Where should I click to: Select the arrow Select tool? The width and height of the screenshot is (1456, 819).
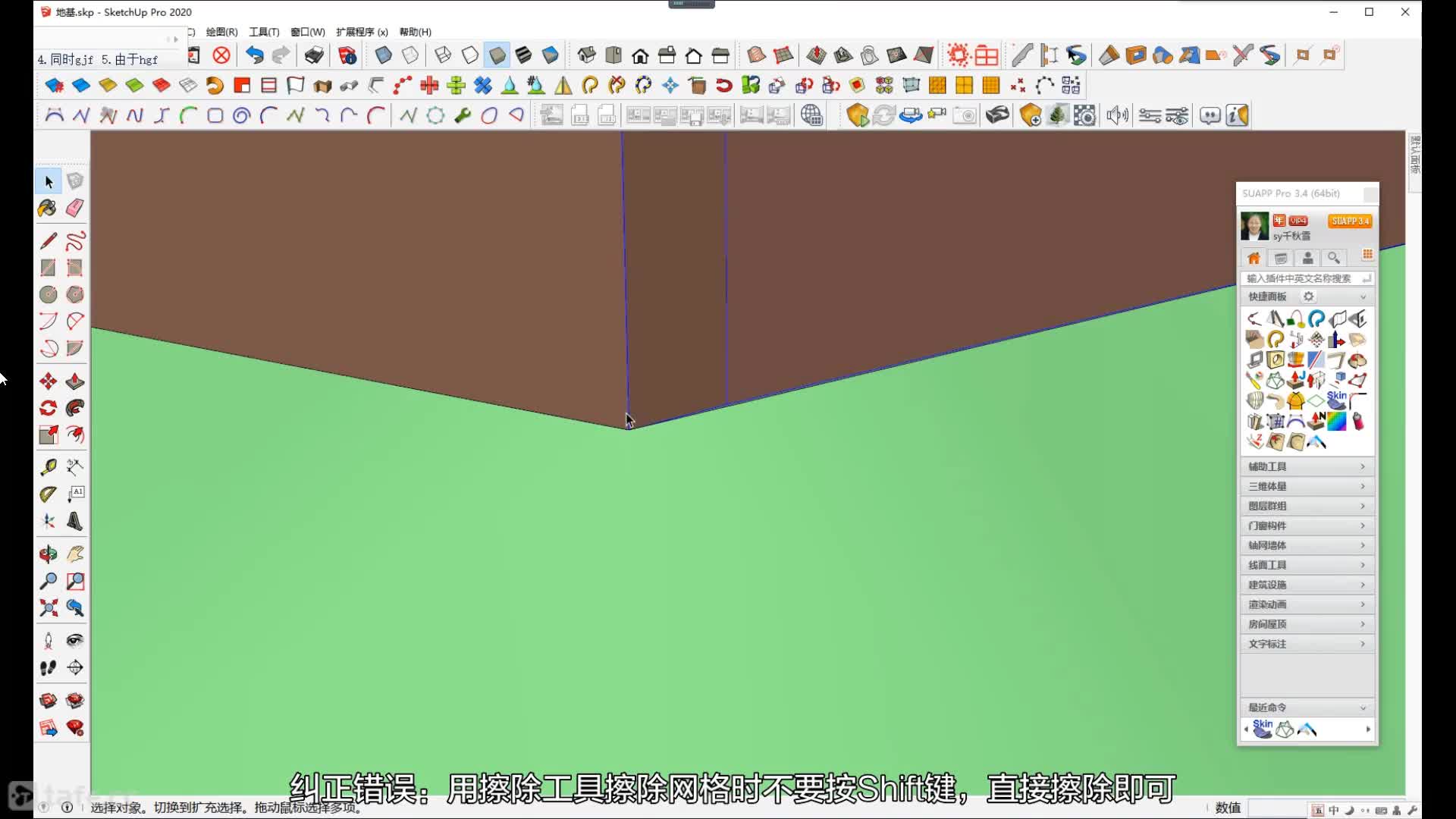(49, 182)
